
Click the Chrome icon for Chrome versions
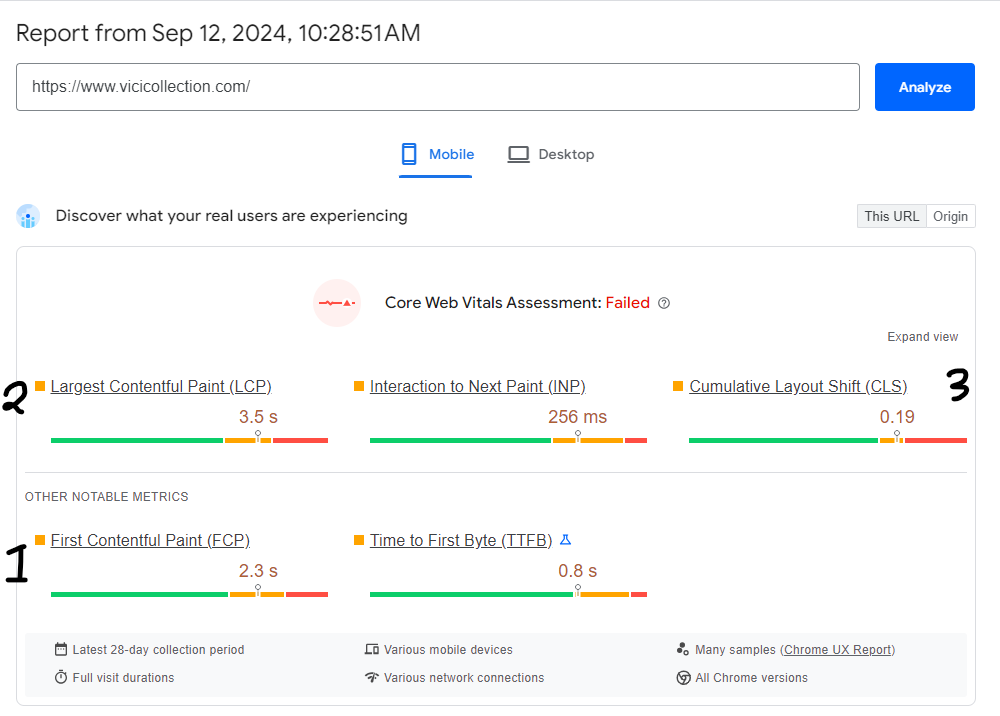pos(684,678)
